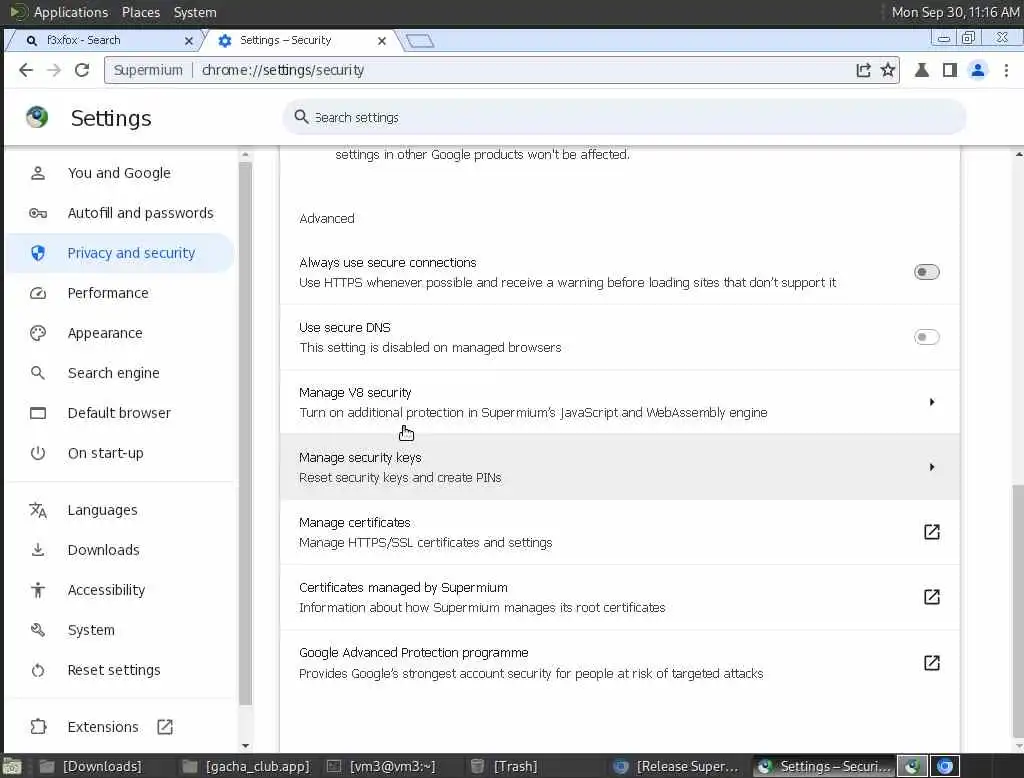Image resolution: width=1024 pixels, height=778 pixels.
Task: Click the Accessibility figure icon
Action: (38, 590)
